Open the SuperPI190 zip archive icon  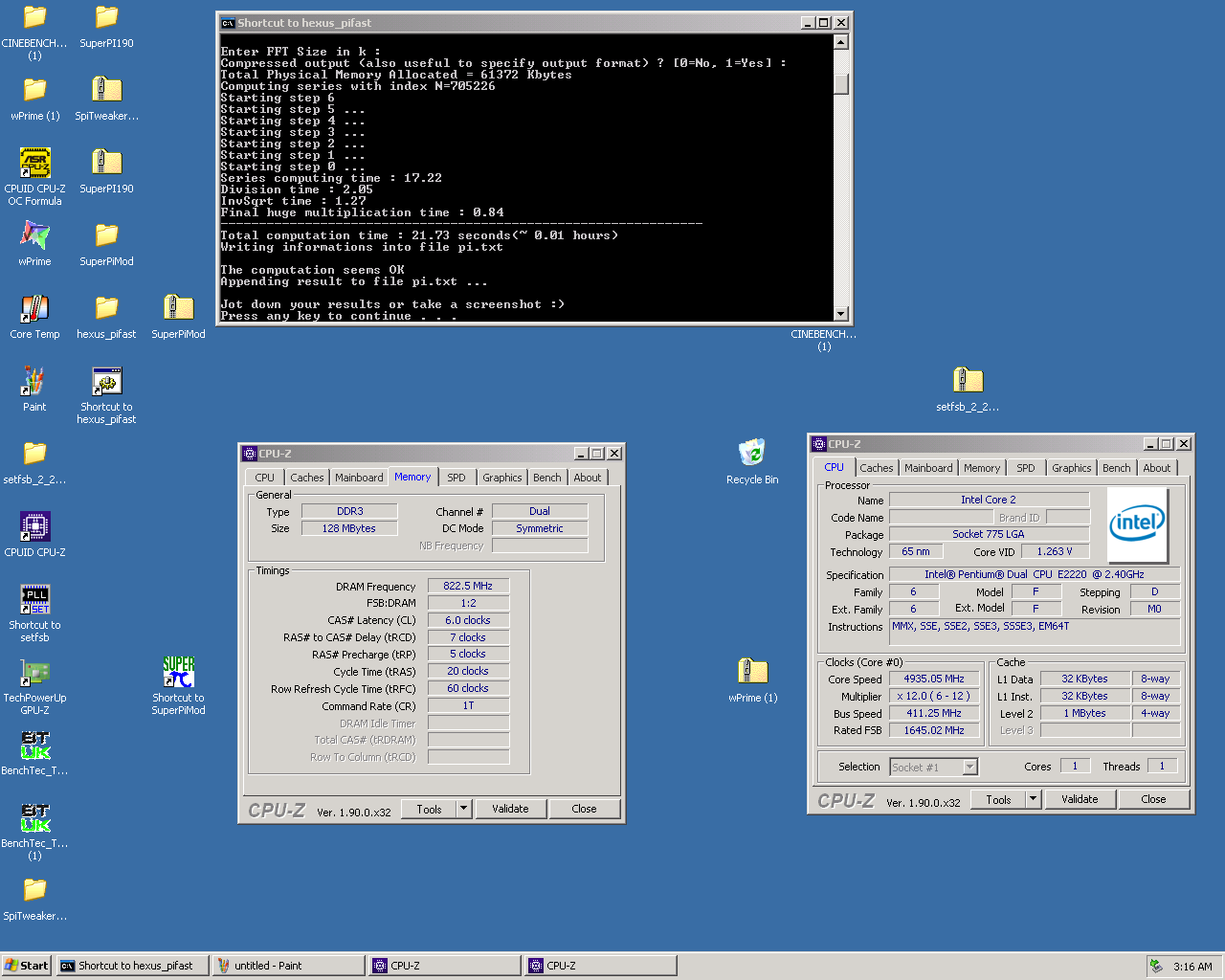(106, 163)
